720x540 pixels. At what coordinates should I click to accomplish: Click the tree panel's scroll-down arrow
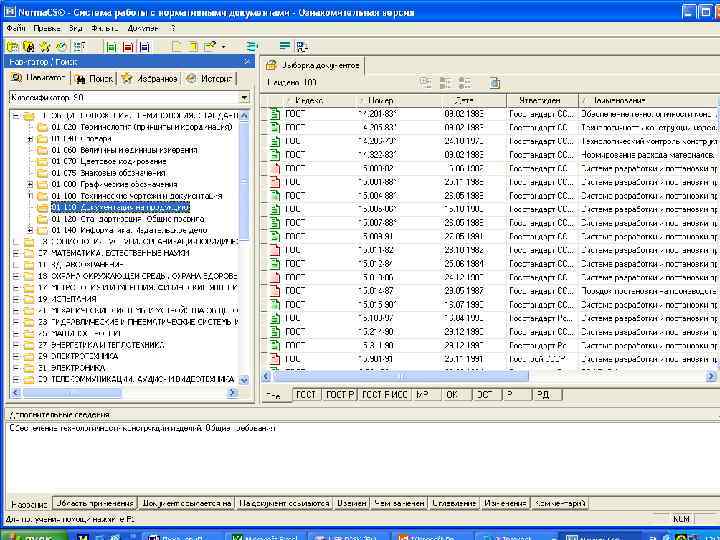pos(244,380)
